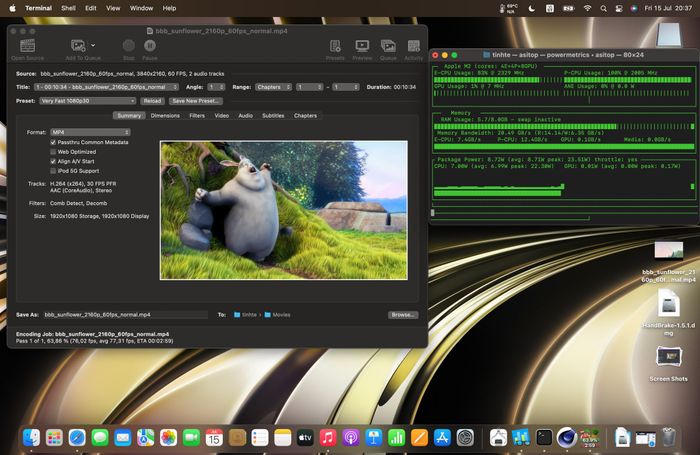The height and width of the screenshot is (455, 700).
Task: Open the Help menu
Action: coord(169,8)
